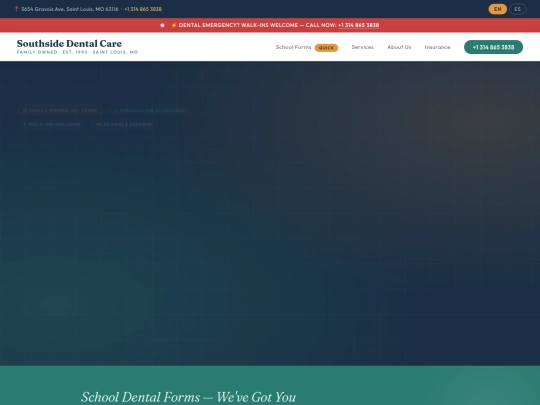This screenshot has width=540, height=405.
Task: Open School Forms menu item
Action: tap(293, 47)
